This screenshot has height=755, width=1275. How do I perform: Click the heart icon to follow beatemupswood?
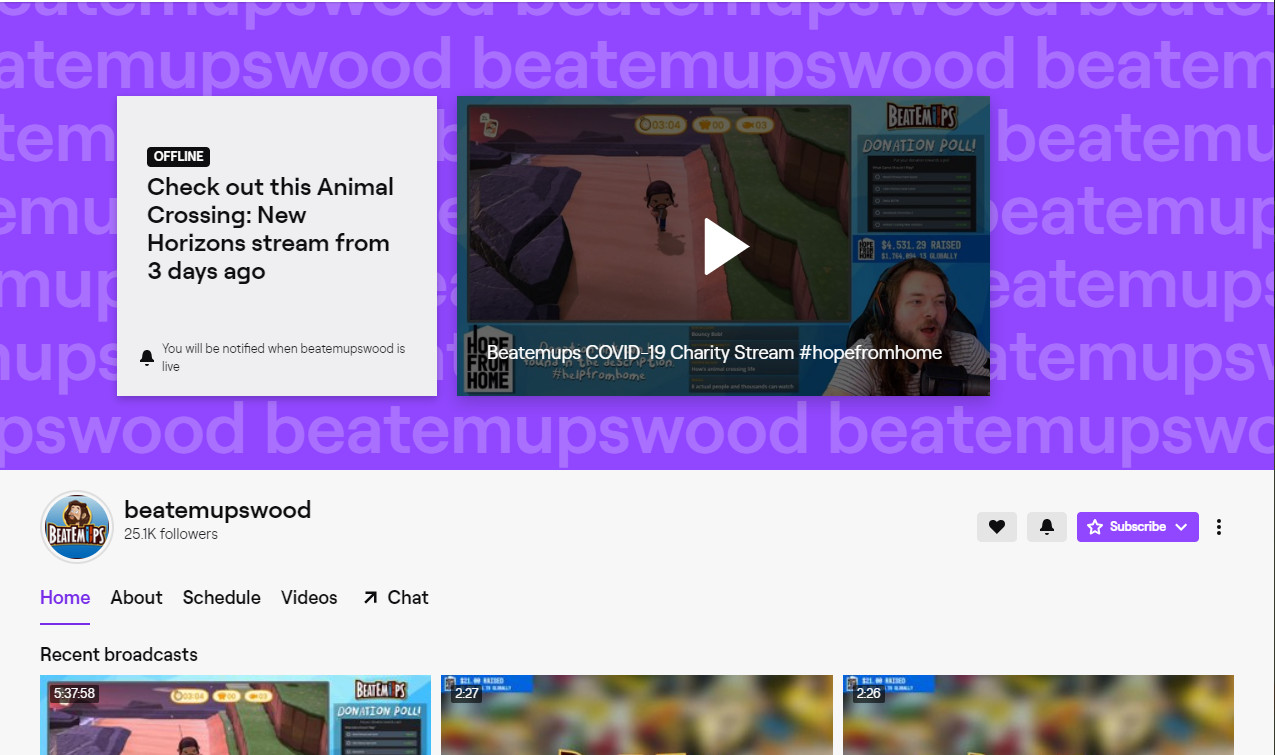tap(996, 526)
